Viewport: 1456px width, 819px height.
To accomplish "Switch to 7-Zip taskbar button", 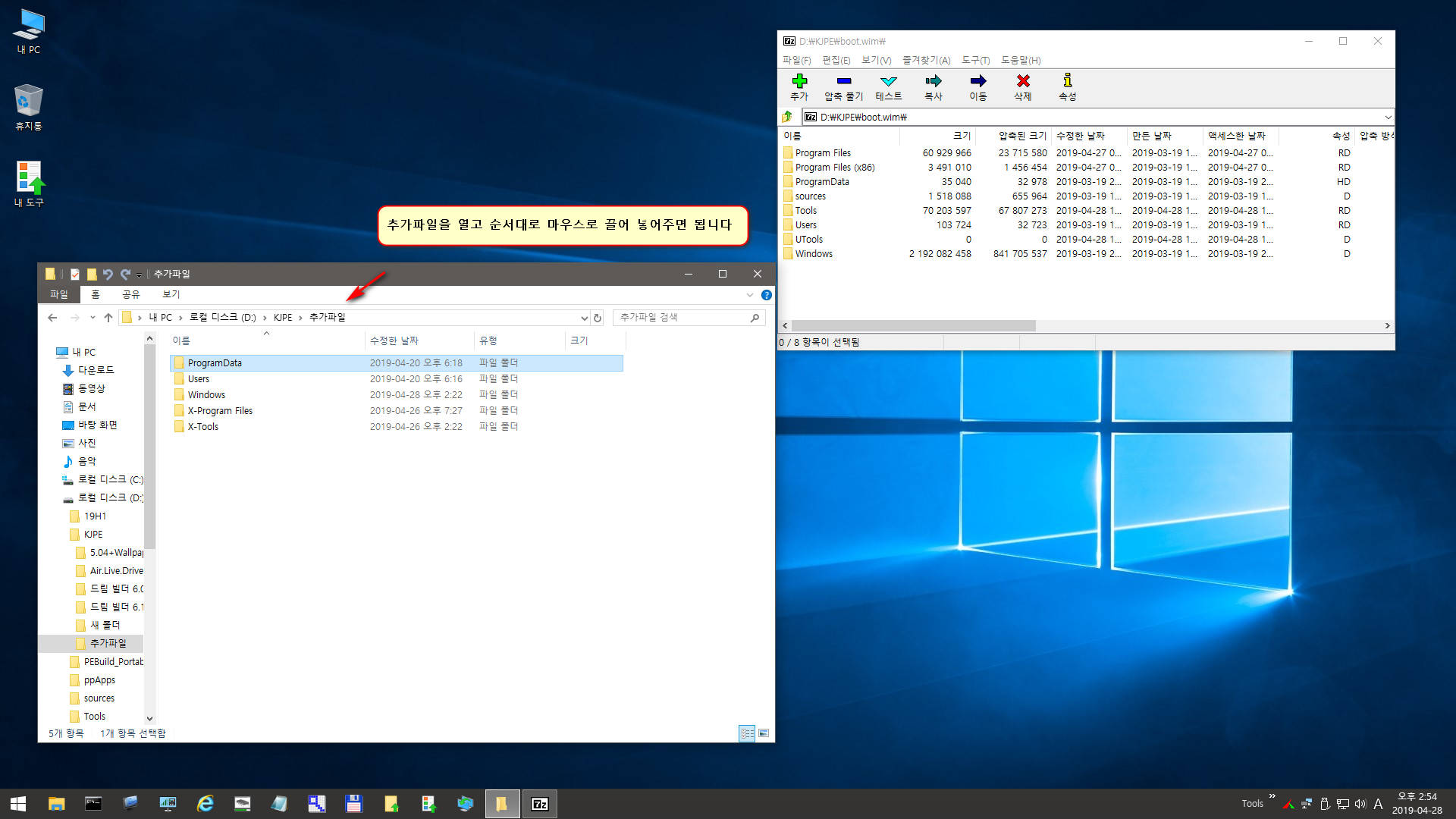I will coord(539,804).
